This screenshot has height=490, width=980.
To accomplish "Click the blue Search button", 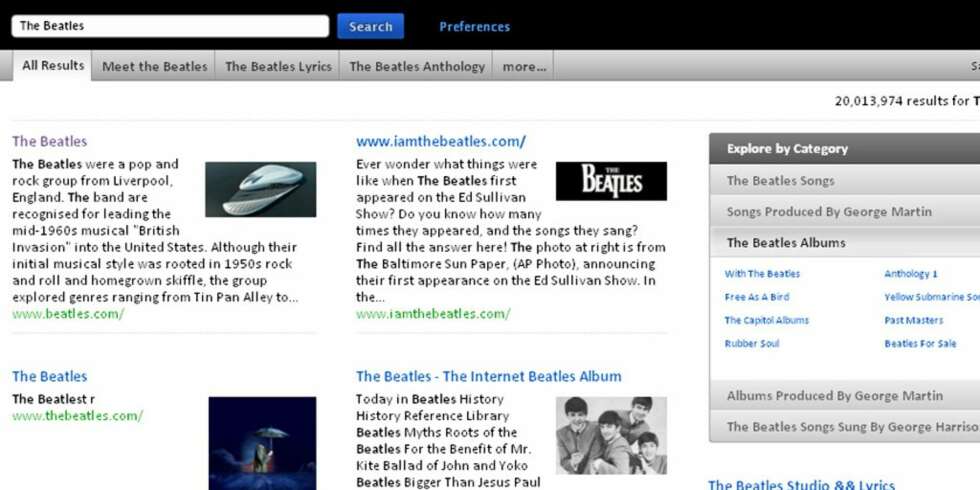I will [371, 26].
